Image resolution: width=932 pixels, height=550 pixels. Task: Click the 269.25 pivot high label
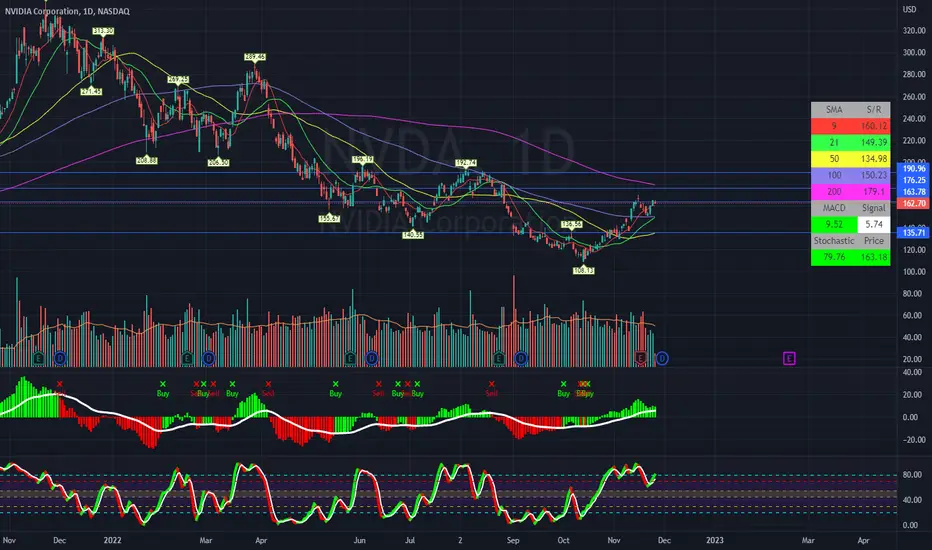tap(178, 79)
